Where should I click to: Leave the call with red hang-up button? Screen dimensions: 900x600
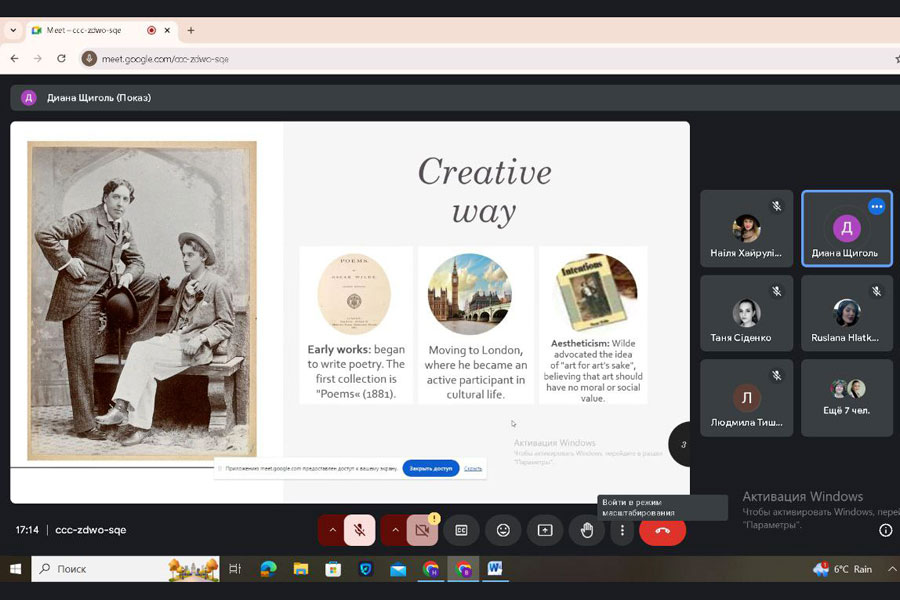(x=662, y=530)
